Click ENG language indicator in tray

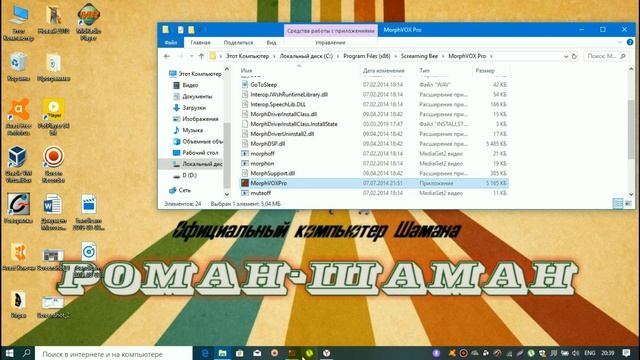point(590,353)
